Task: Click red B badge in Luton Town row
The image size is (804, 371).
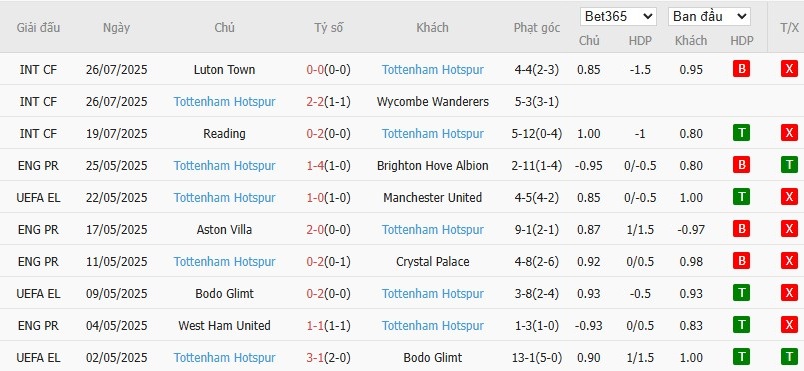Action: coord(741,69)
